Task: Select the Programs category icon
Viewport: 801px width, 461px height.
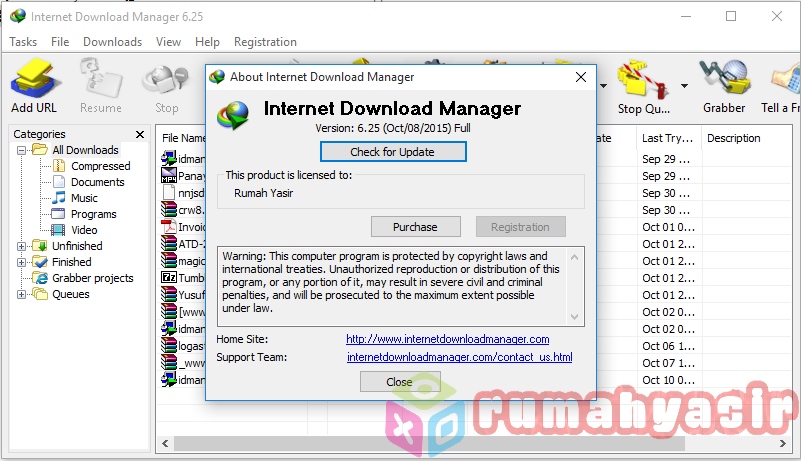Action: [59, 214]
